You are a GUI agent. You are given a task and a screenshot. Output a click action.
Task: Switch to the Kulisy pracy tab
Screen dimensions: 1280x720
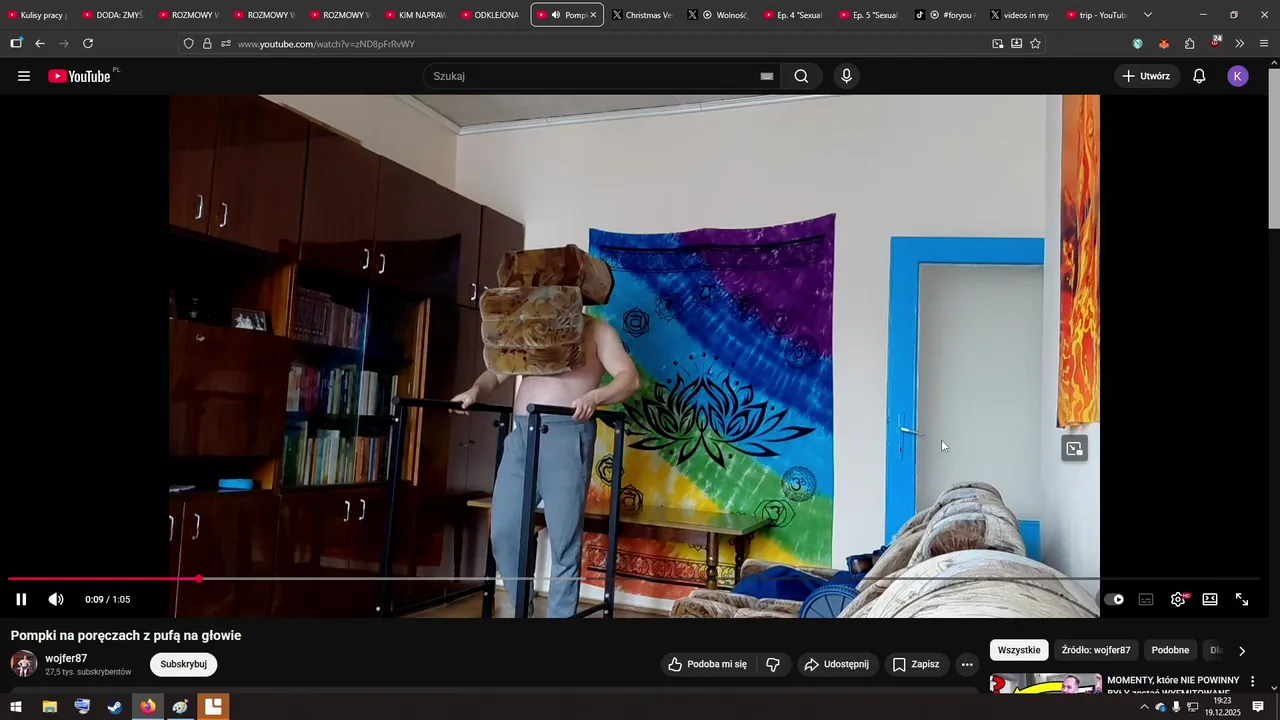[39, 15]
